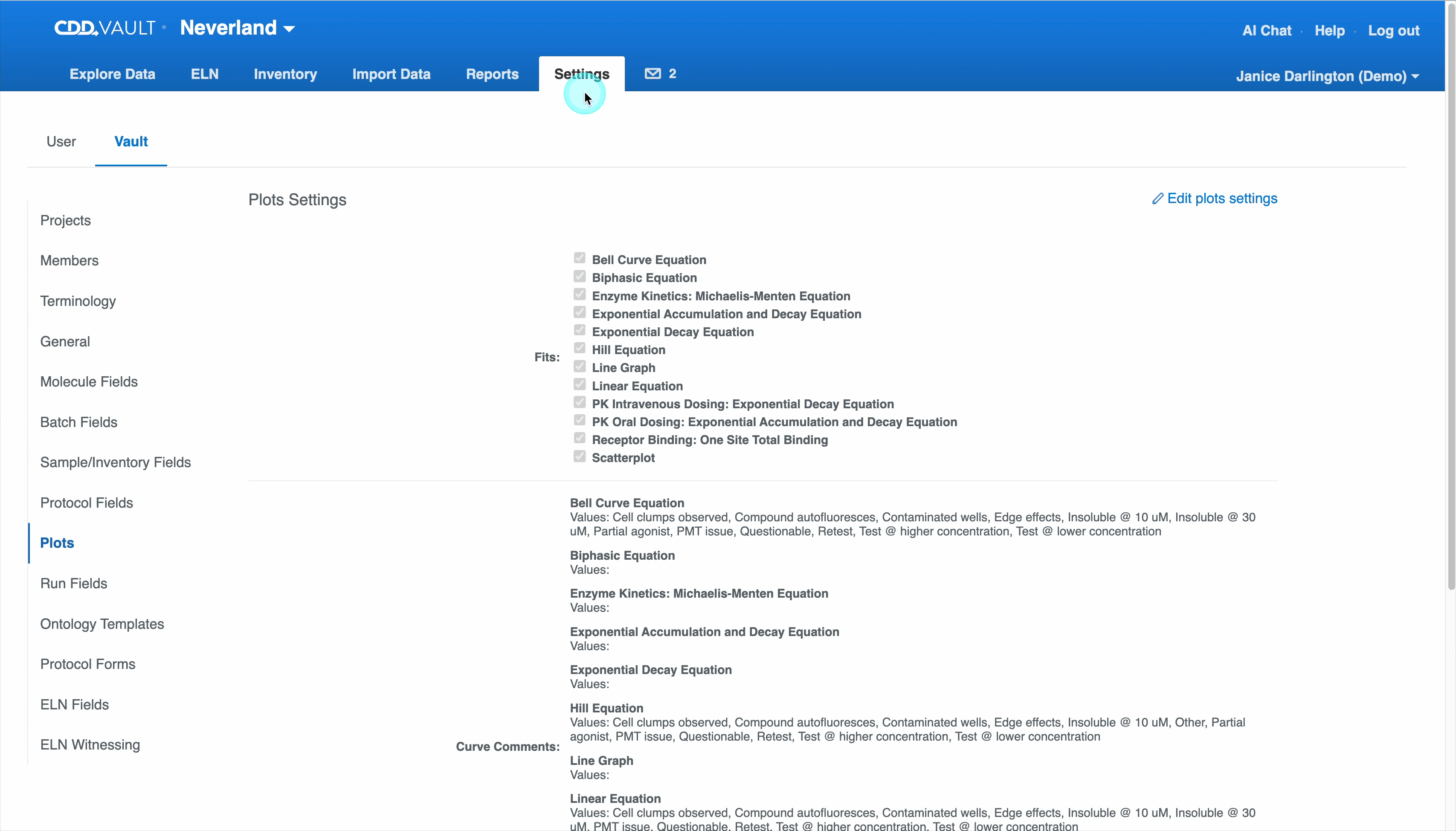Open Molecule Fields settings
Viewport: 1456px width, 831px height.
coord(89,382)
